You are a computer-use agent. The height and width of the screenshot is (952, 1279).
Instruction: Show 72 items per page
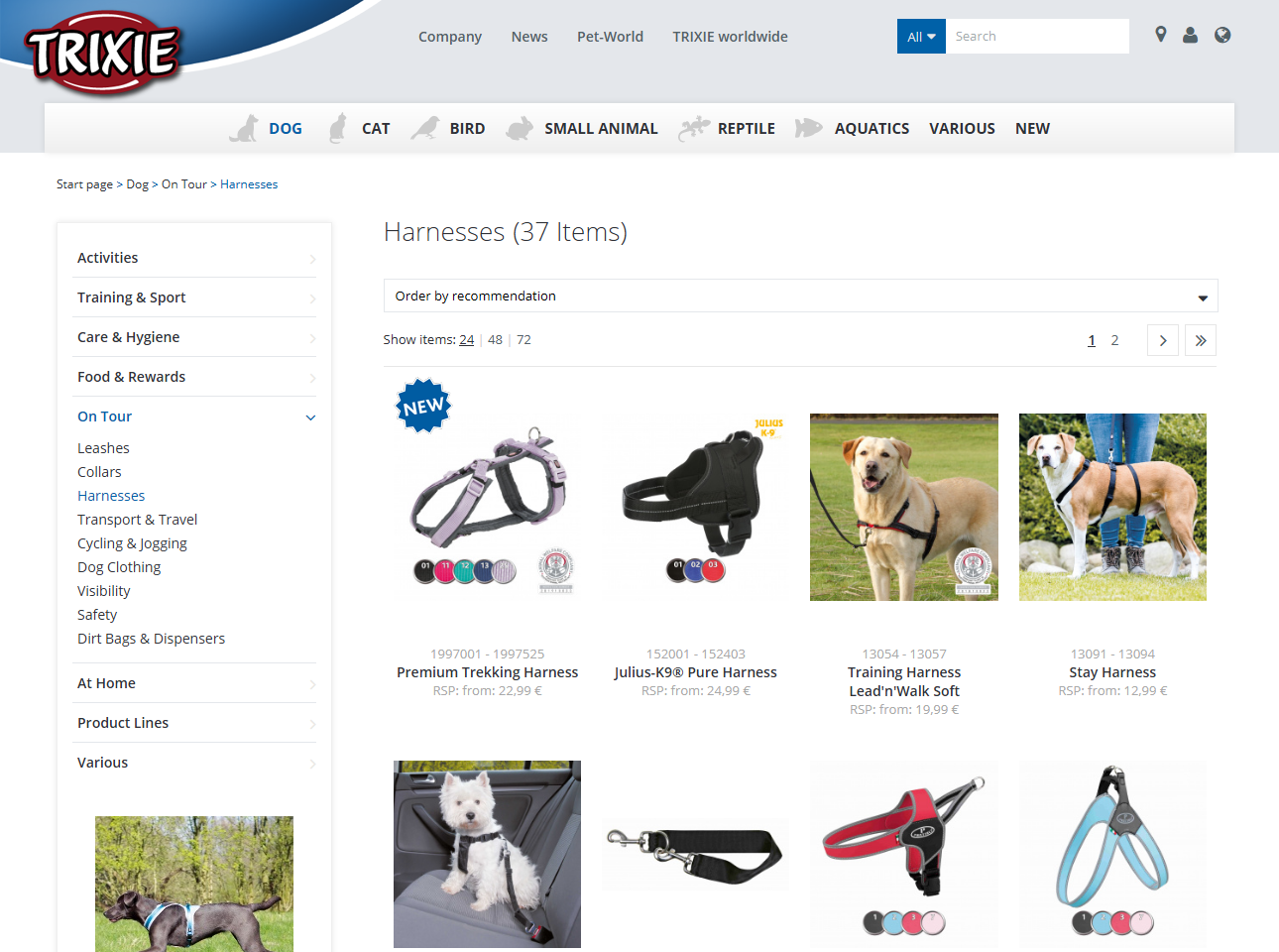pos(523,340)
